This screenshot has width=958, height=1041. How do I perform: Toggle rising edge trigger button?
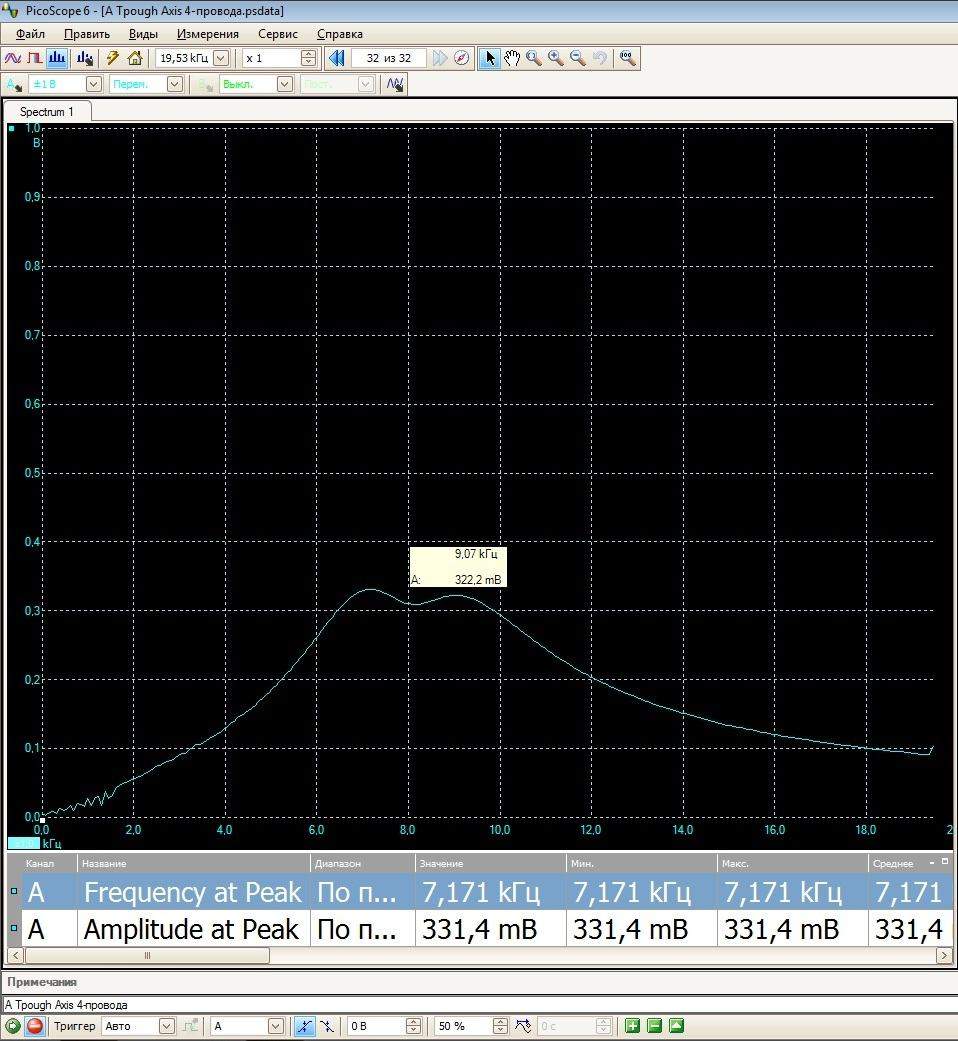[302, 1026]
